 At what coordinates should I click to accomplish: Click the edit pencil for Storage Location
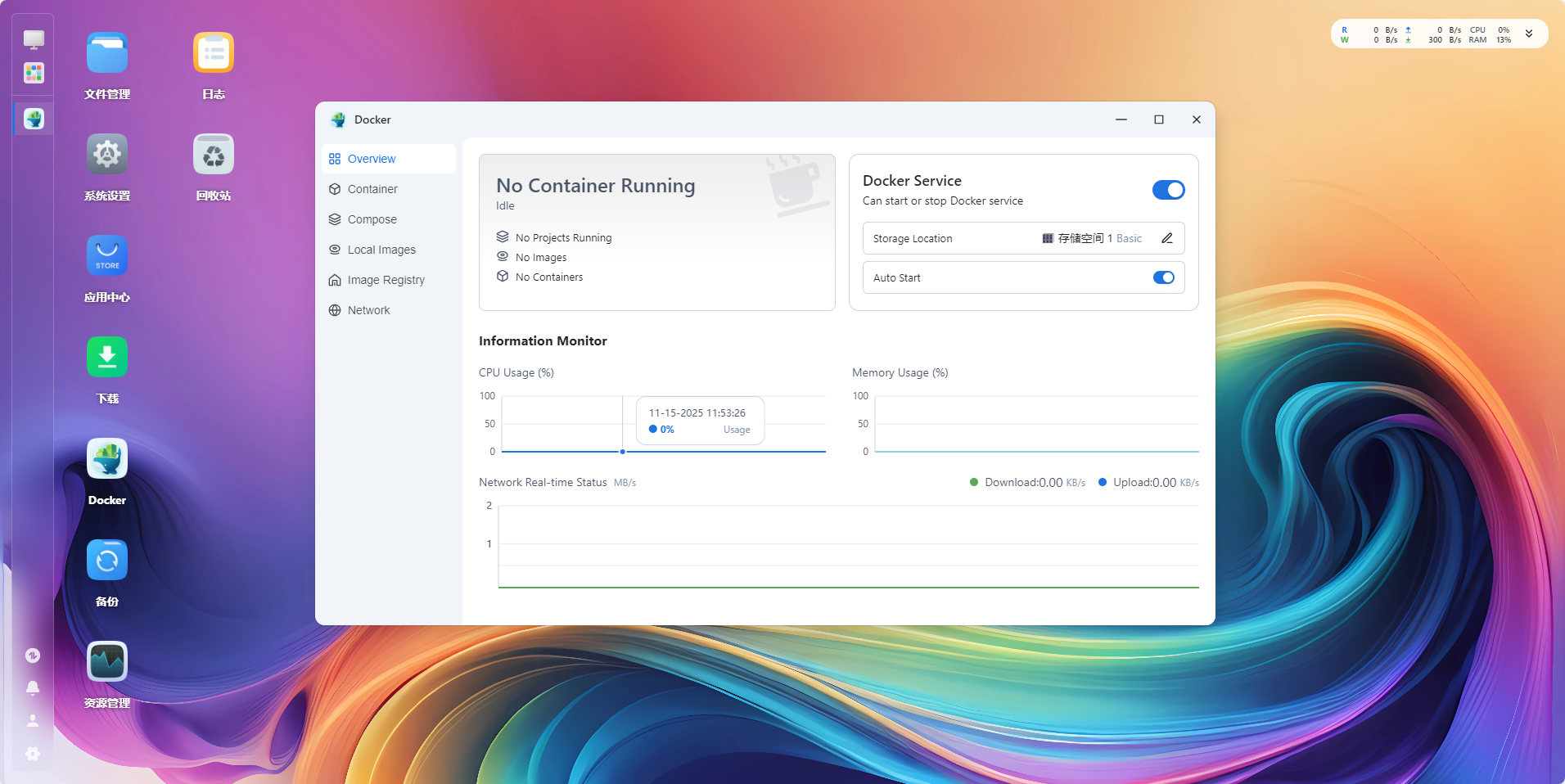click(1167, 238)
